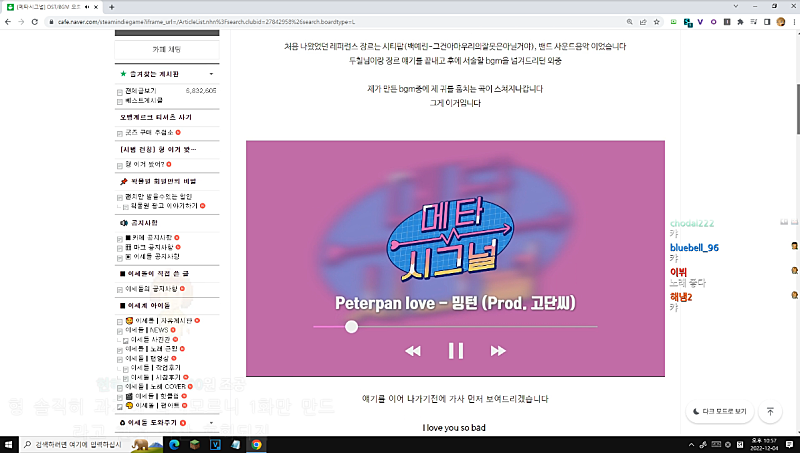Screen dimensions: 800x453
Task: Click the scroll-to-top arrow button
Action: point(770,411)
